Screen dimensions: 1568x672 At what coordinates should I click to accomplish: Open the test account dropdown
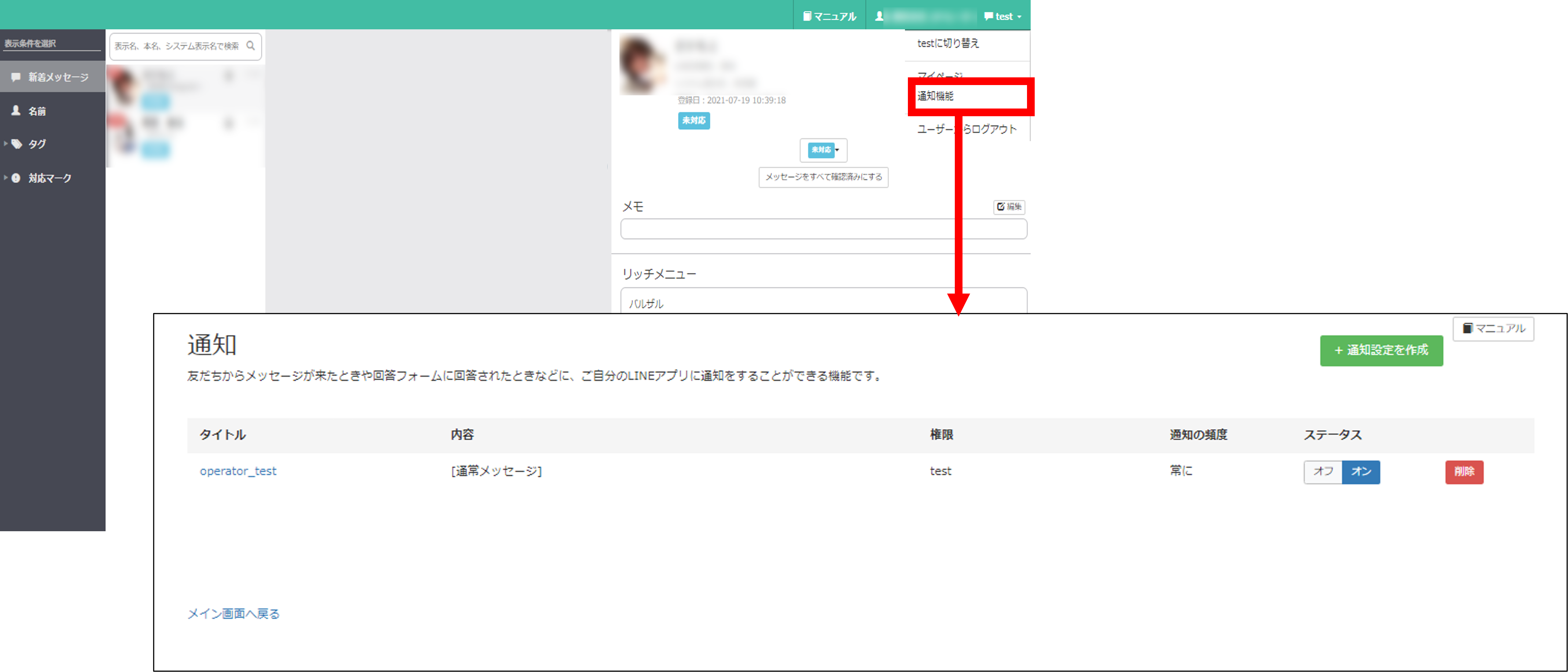point(1002,16)
